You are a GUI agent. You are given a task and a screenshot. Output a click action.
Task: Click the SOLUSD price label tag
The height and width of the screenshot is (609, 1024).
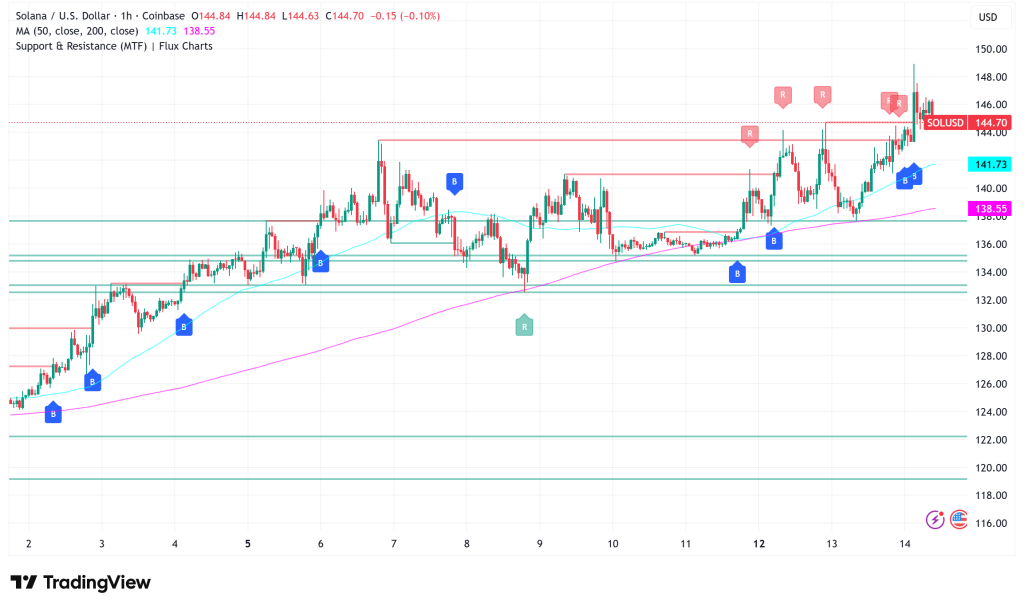945,123
